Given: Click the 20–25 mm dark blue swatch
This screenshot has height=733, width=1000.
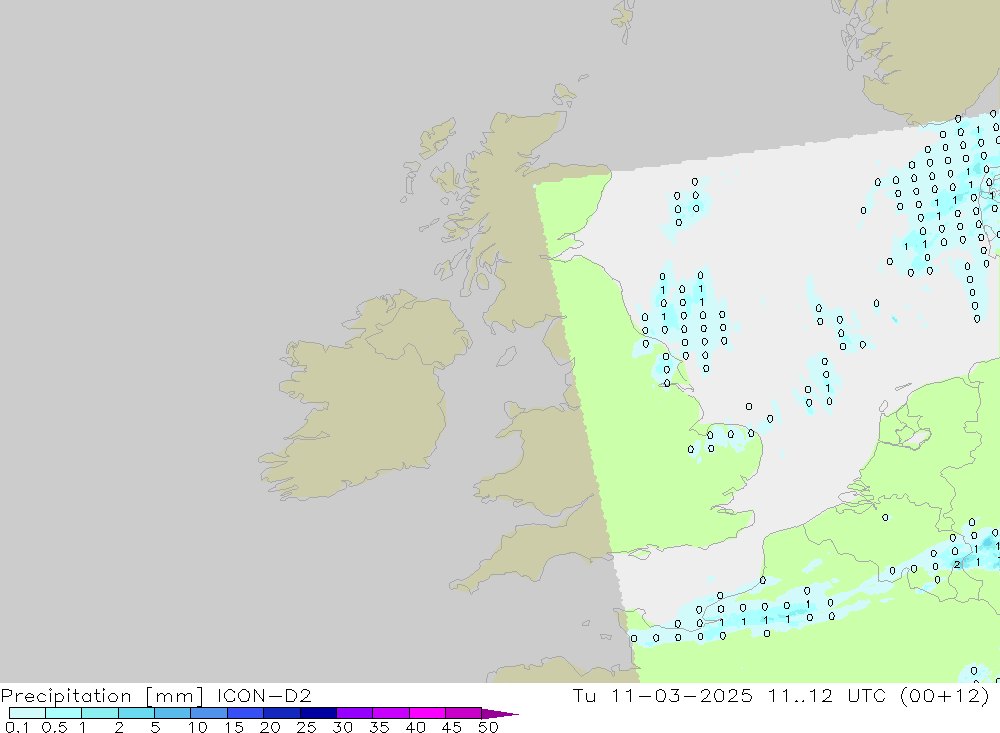Looking at the screenshot, I should [281, 713].
